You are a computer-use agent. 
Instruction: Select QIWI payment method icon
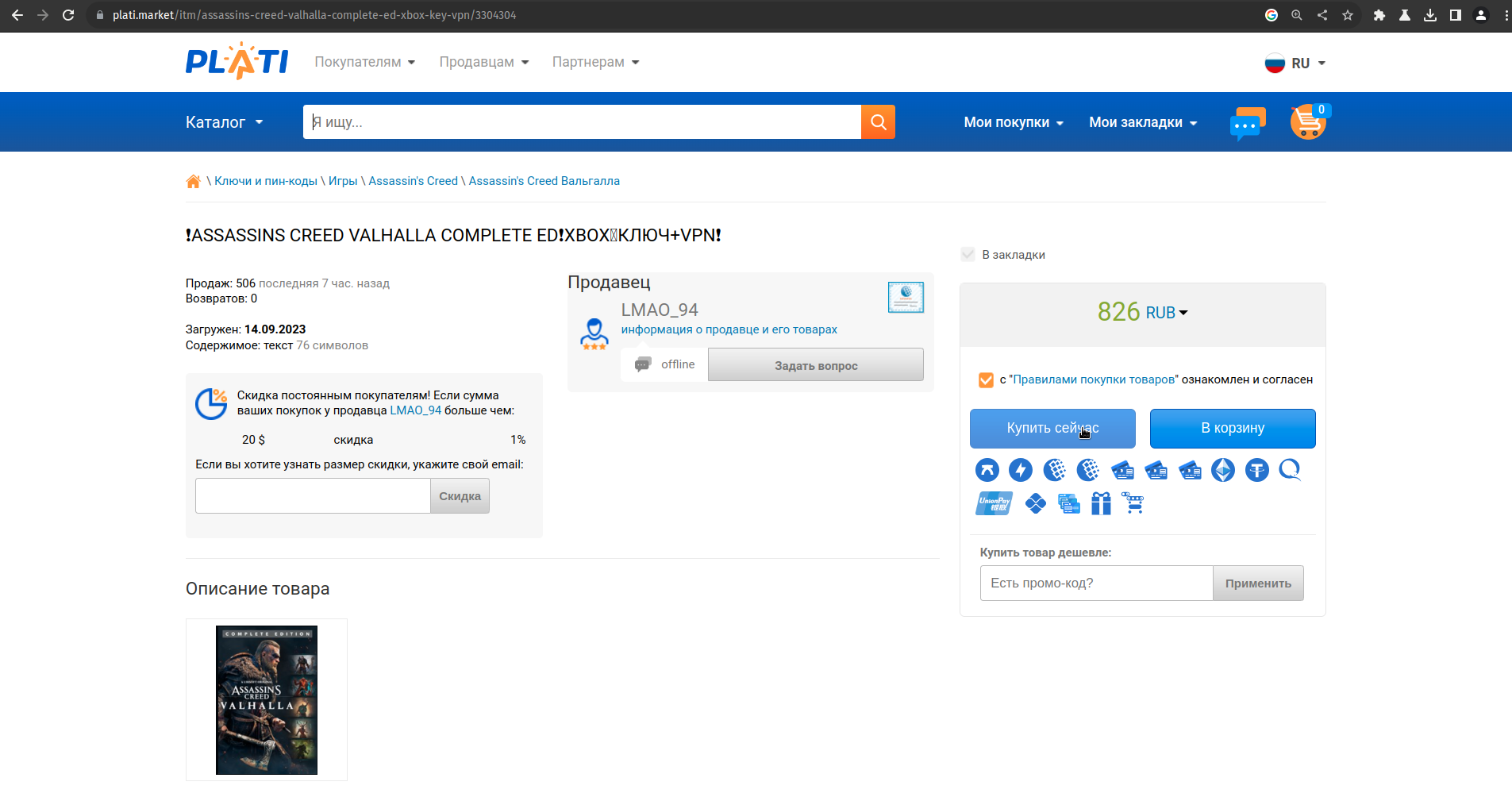pos(1291,470)
